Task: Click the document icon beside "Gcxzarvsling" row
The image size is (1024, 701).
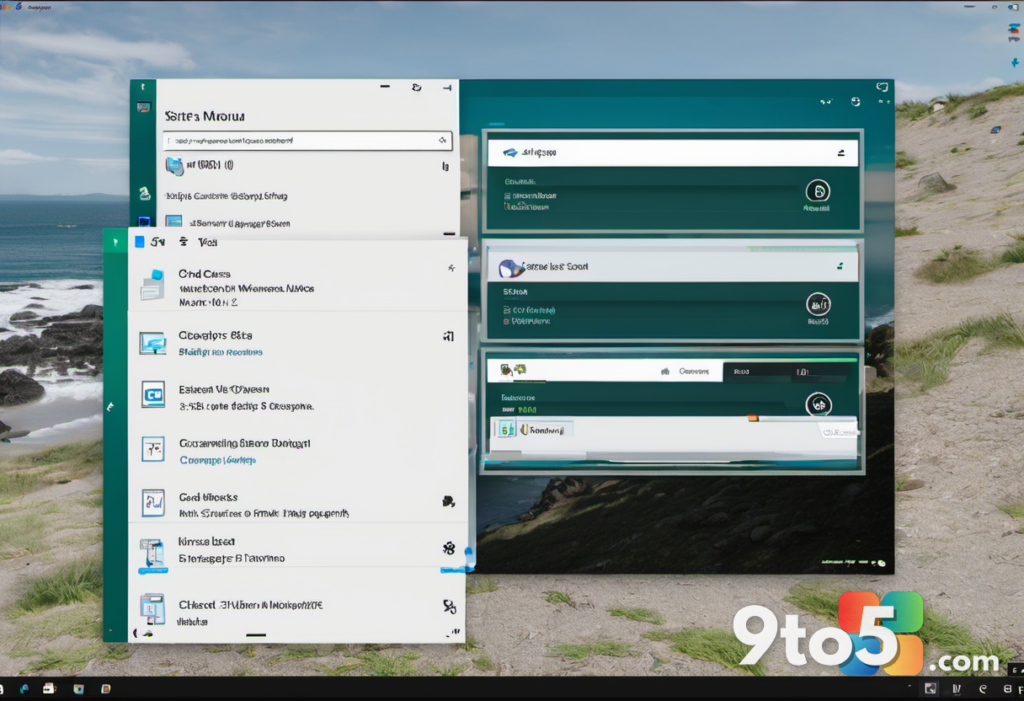Action: pyautogui.click(x=153, y=449)
